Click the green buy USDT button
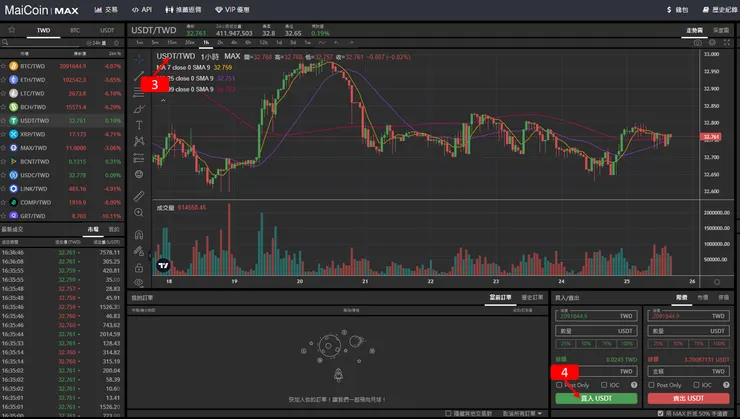This screenshot has width=740, height=419. coord(597,399)
